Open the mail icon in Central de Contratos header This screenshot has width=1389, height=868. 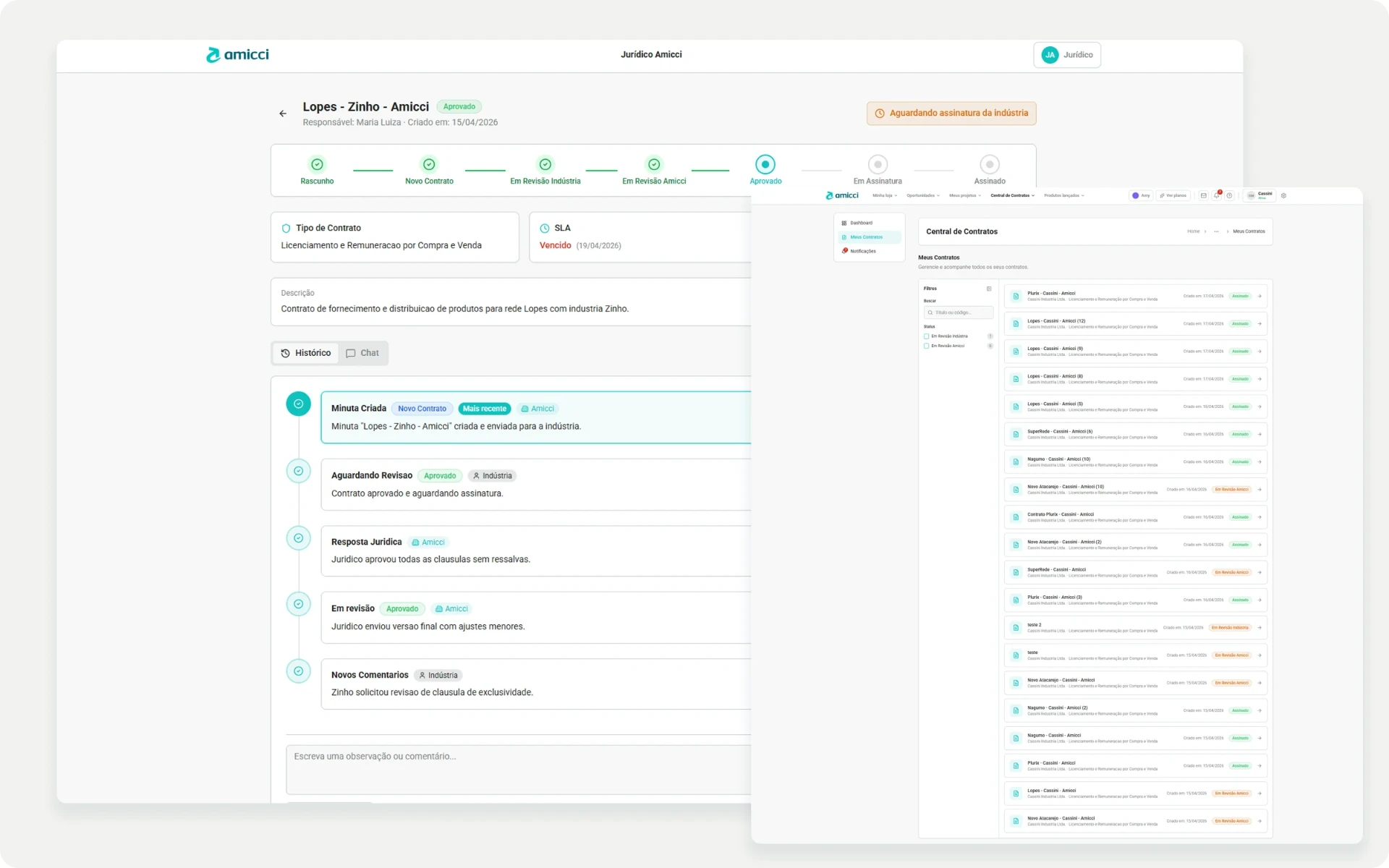tap(1203, 195)
